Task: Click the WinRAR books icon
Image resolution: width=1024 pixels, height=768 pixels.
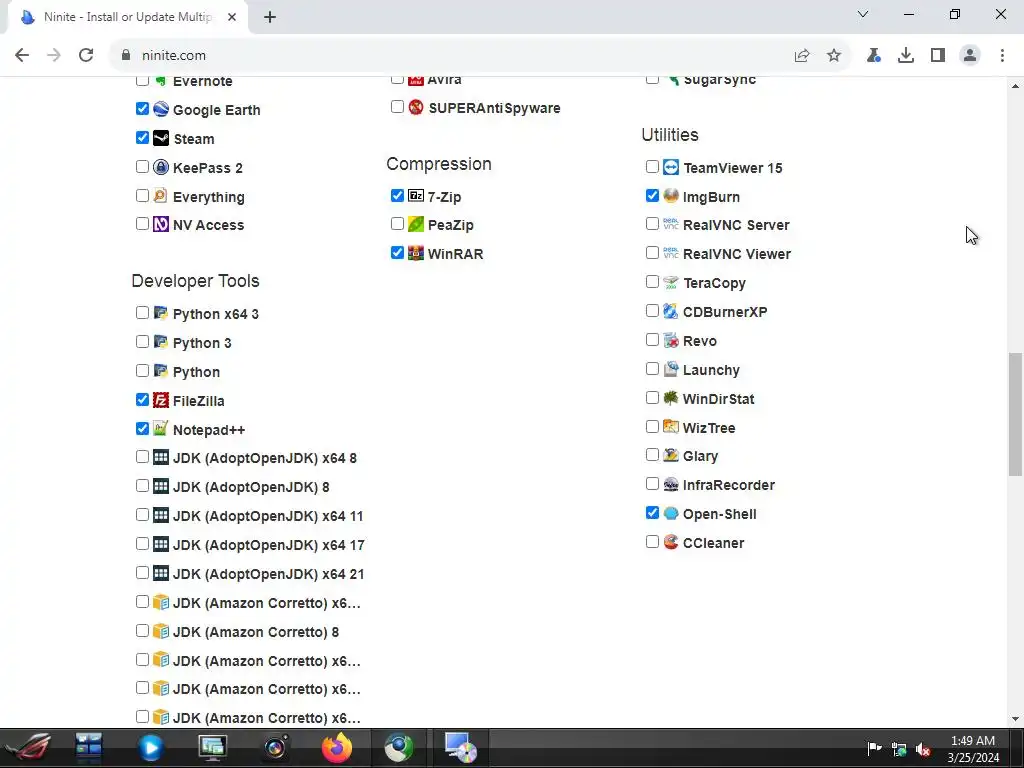Action: click(x=416, y=253)
